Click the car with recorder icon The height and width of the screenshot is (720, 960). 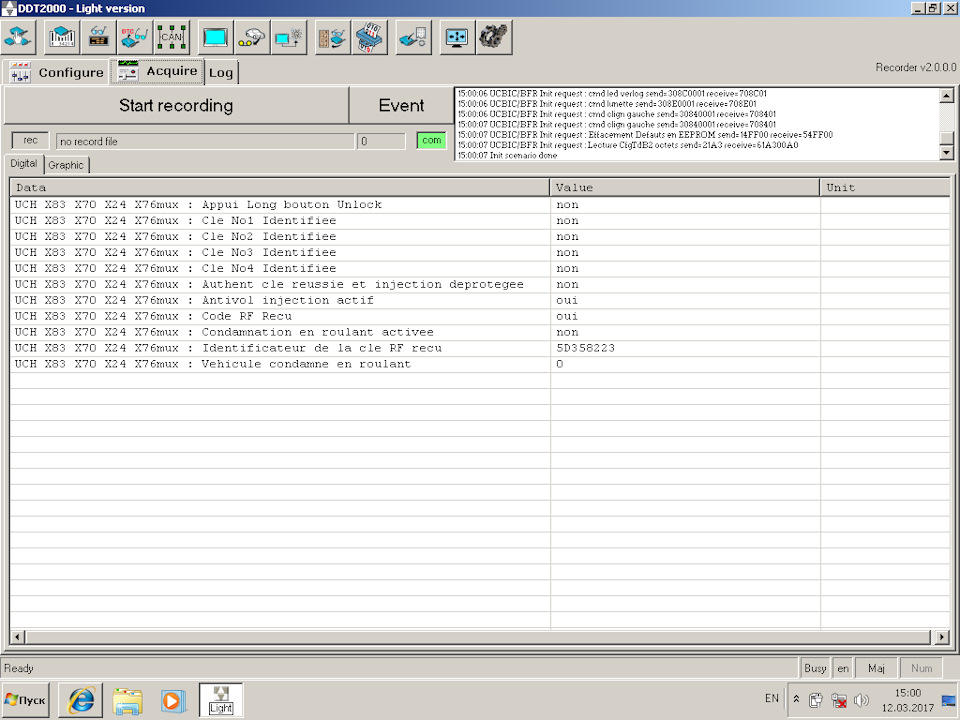click(252, 38)
